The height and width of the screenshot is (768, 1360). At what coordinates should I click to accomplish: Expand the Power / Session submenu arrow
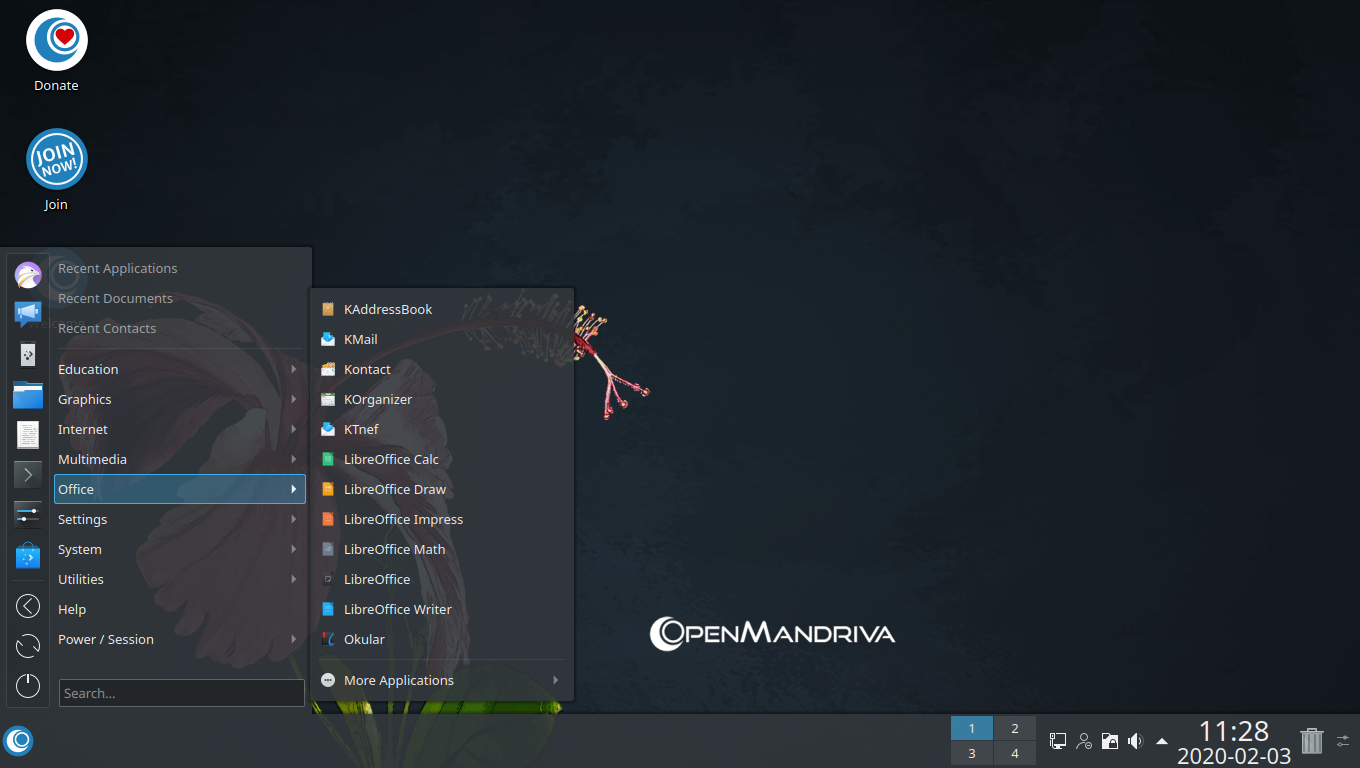294,639
